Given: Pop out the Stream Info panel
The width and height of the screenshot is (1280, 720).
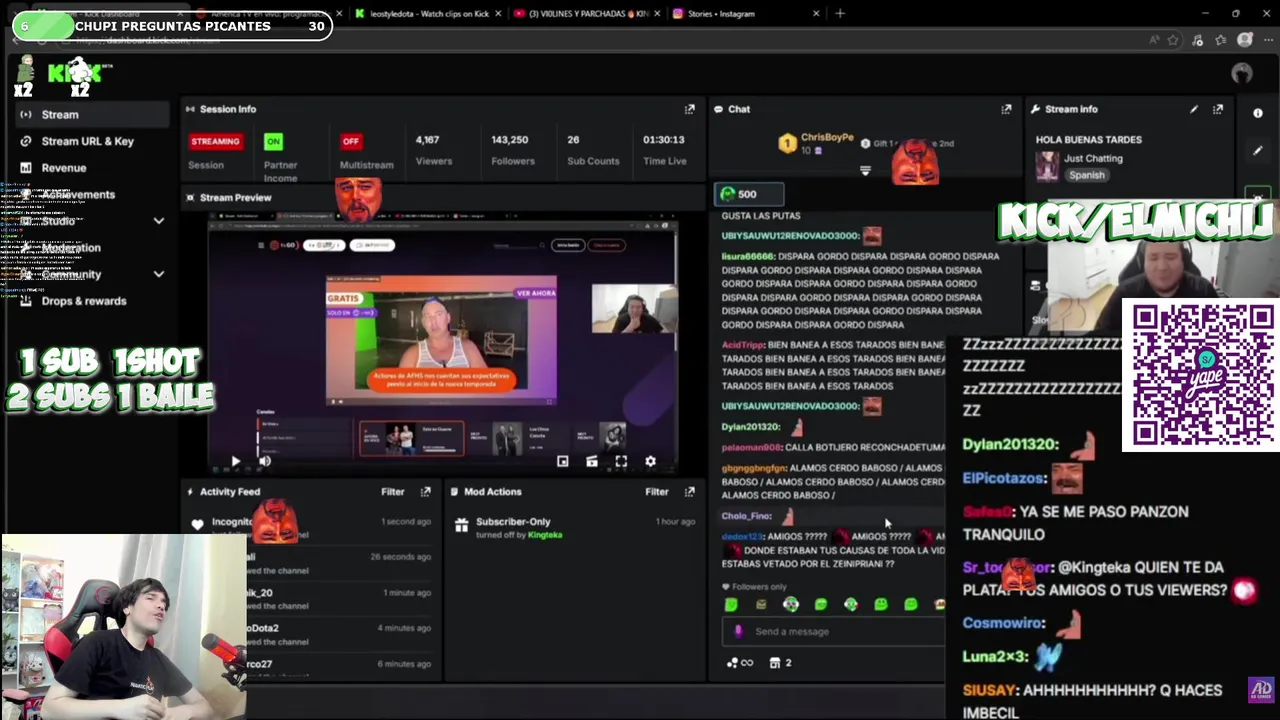Looking at the screenshot, I should pos(1218,109).
